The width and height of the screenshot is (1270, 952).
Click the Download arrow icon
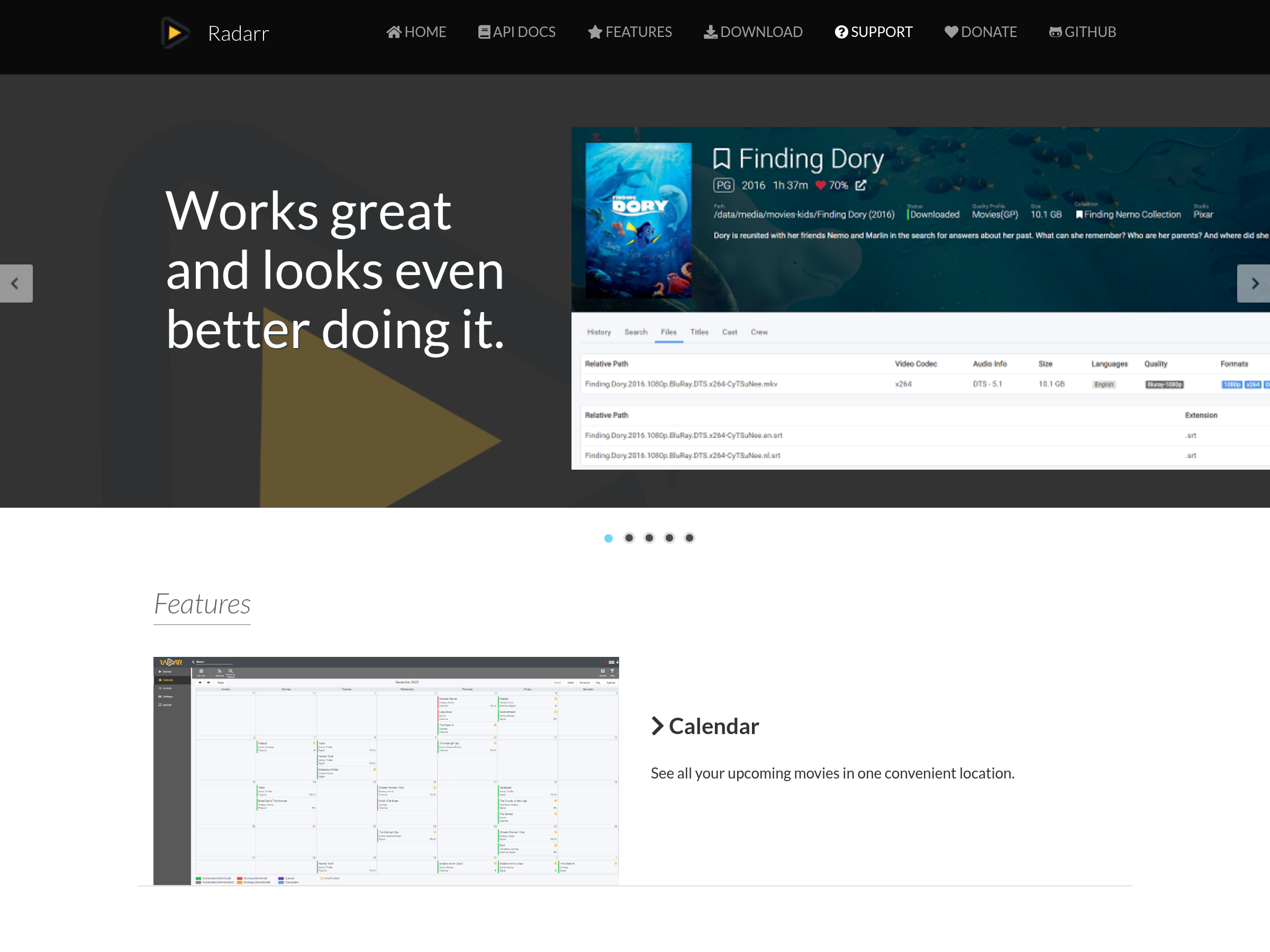click(x=710, y=32)
